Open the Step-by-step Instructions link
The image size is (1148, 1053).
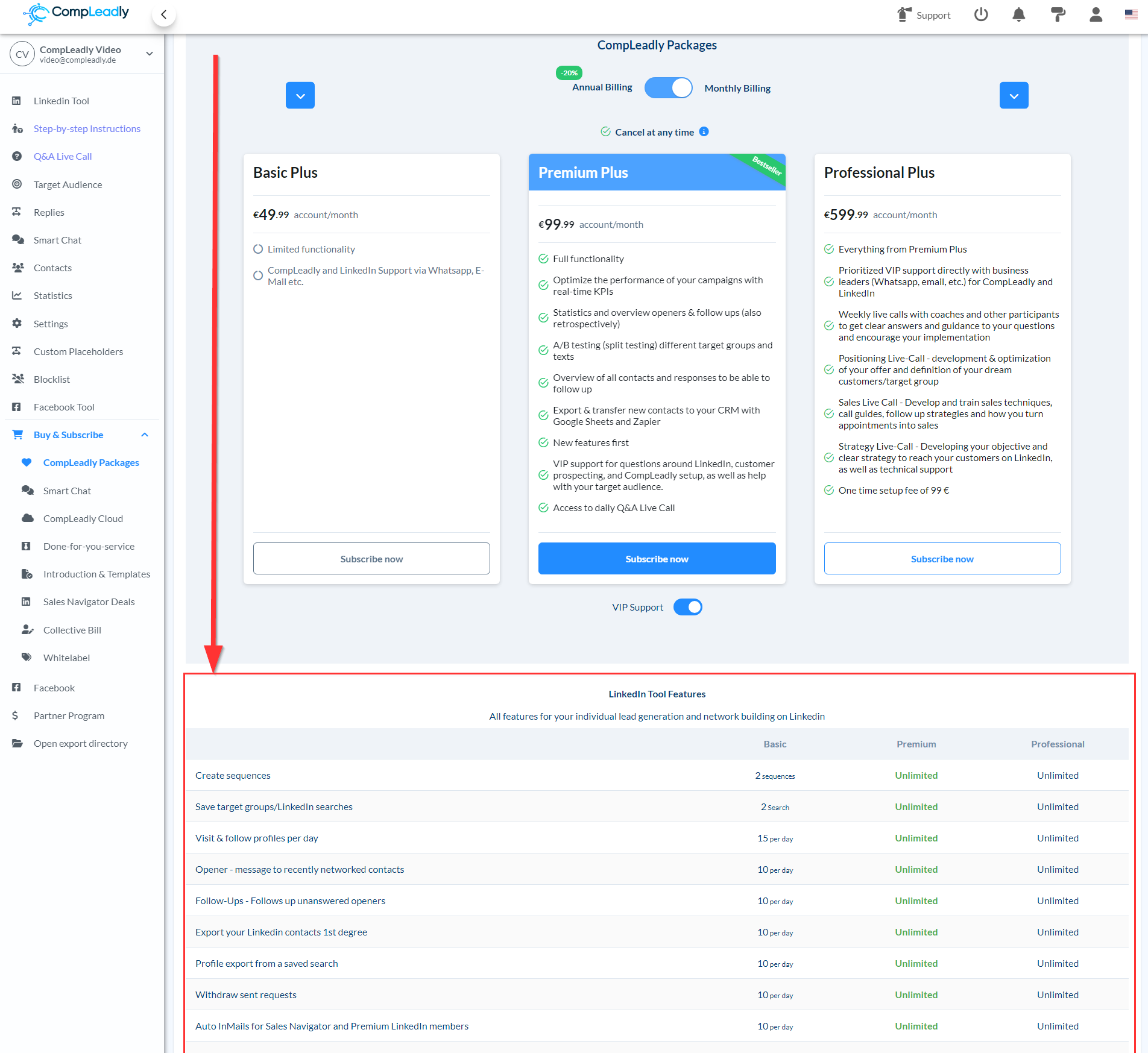click(87, 128)
